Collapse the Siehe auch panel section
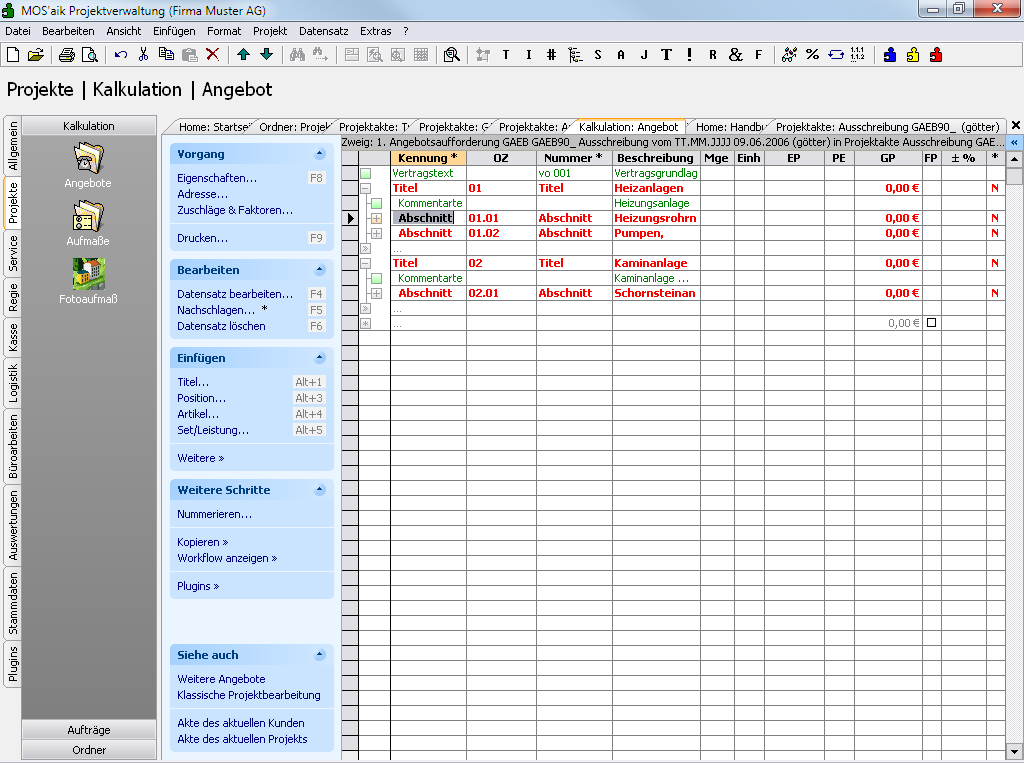This screenshot has height=764, width=1024. [x=319, y=655]
